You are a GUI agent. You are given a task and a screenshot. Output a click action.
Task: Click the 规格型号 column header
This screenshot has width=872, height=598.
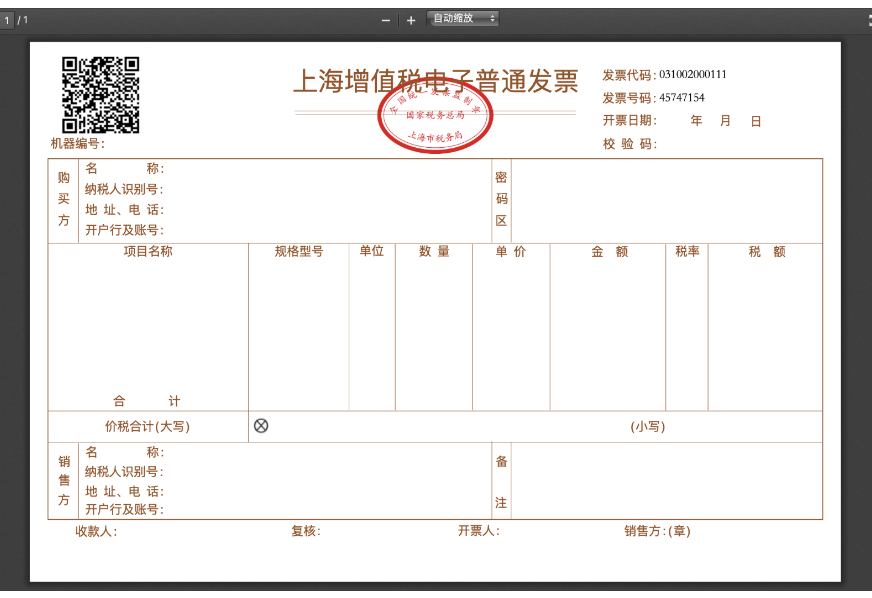pyautogui.click(x=299, y=251)
